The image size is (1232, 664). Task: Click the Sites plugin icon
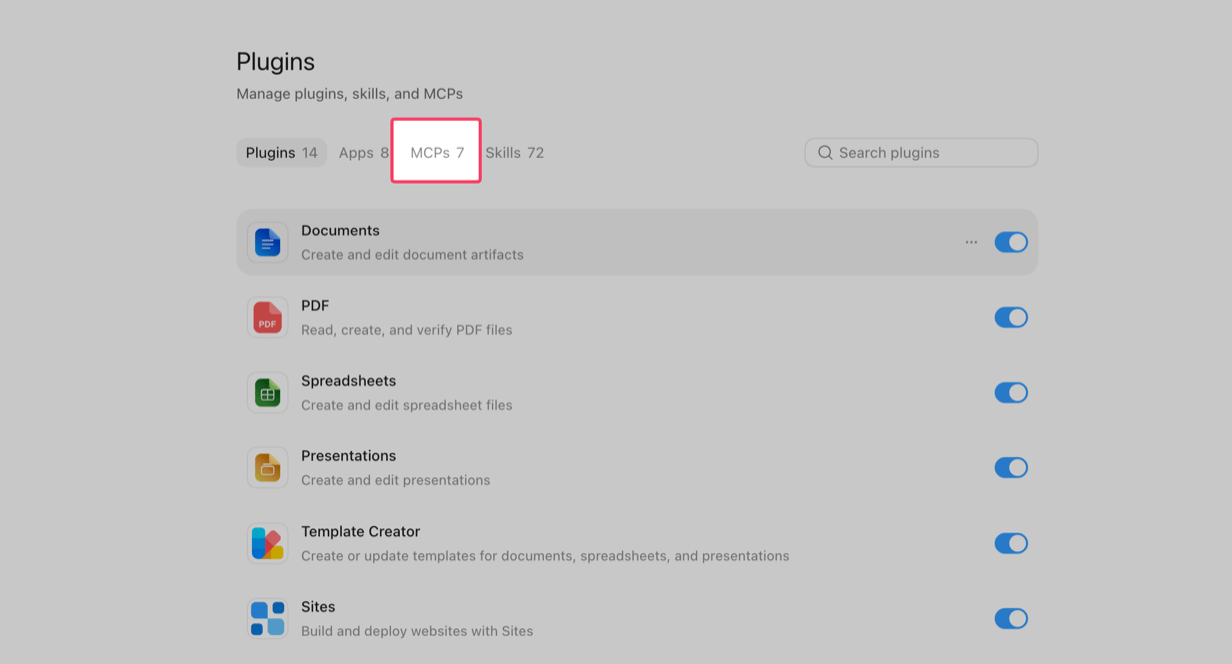[x=267, y=618]
